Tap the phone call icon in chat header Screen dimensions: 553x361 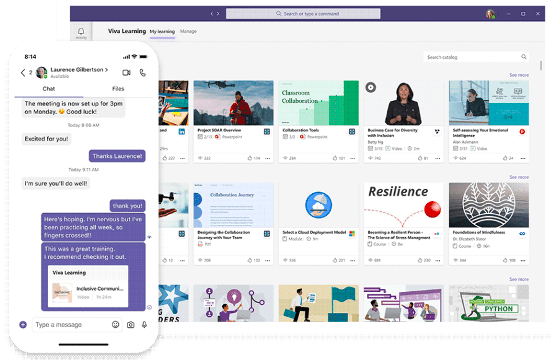pos(142,73)
